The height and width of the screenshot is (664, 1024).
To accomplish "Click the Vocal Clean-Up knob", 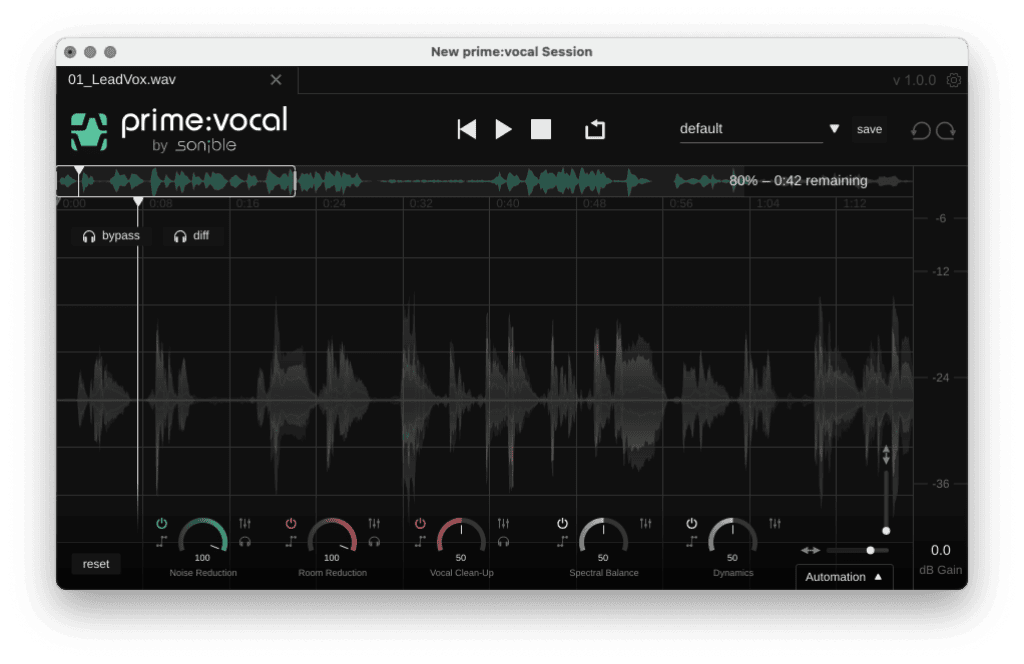I will click(462, 537).
